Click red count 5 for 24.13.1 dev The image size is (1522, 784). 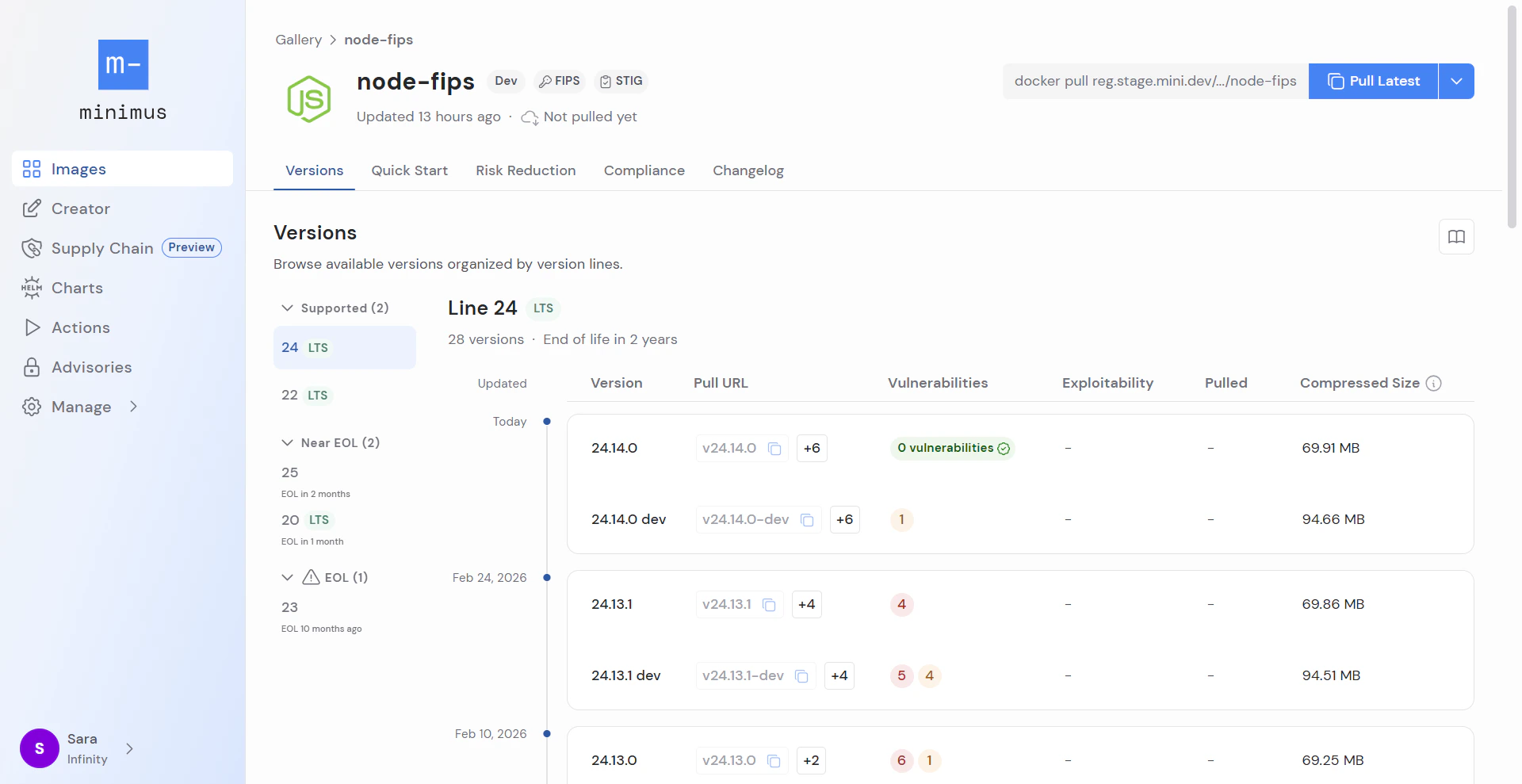[901, 675]
